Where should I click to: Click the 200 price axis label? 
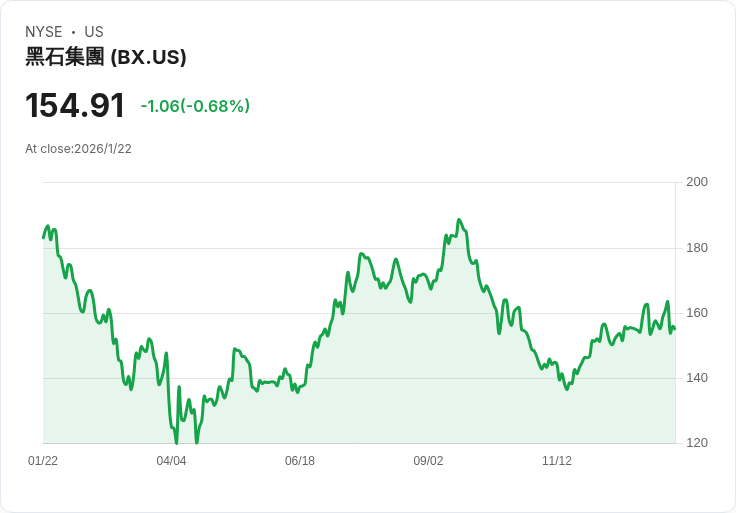(x=697, y=182)
